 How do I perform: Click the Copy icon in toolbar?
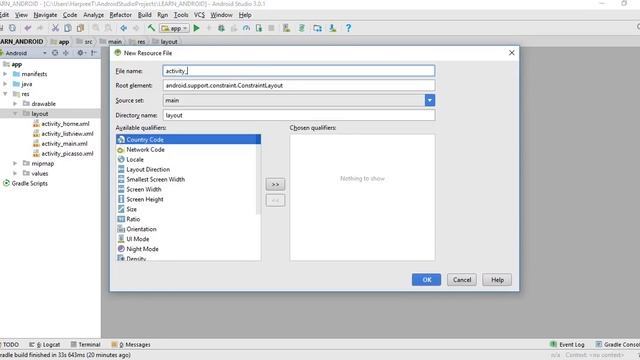[x=68, y=28]
